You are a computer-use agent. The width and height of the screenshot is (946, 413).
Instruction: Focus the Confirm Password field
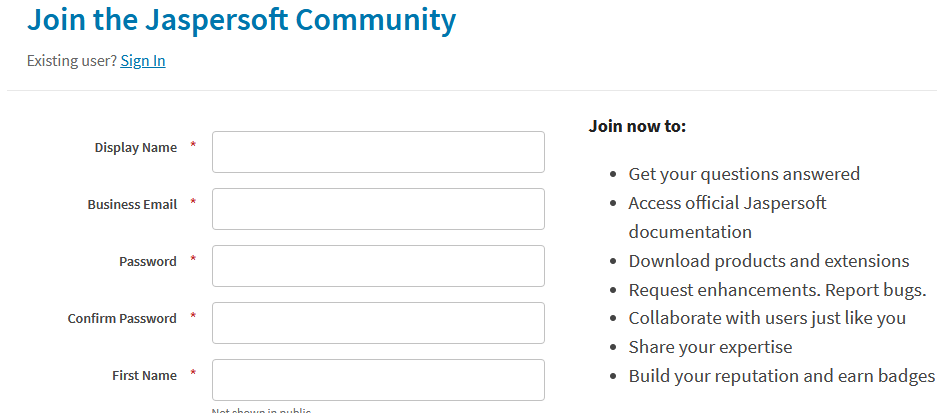coord(378,323)
